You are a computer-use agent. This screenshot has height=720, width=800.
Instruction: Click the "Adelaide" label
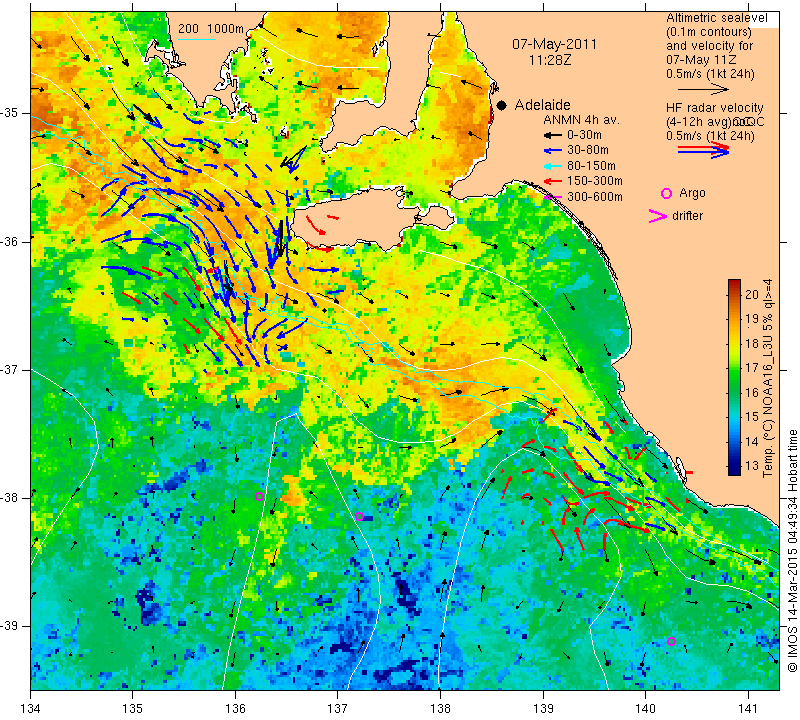(542, 105)
